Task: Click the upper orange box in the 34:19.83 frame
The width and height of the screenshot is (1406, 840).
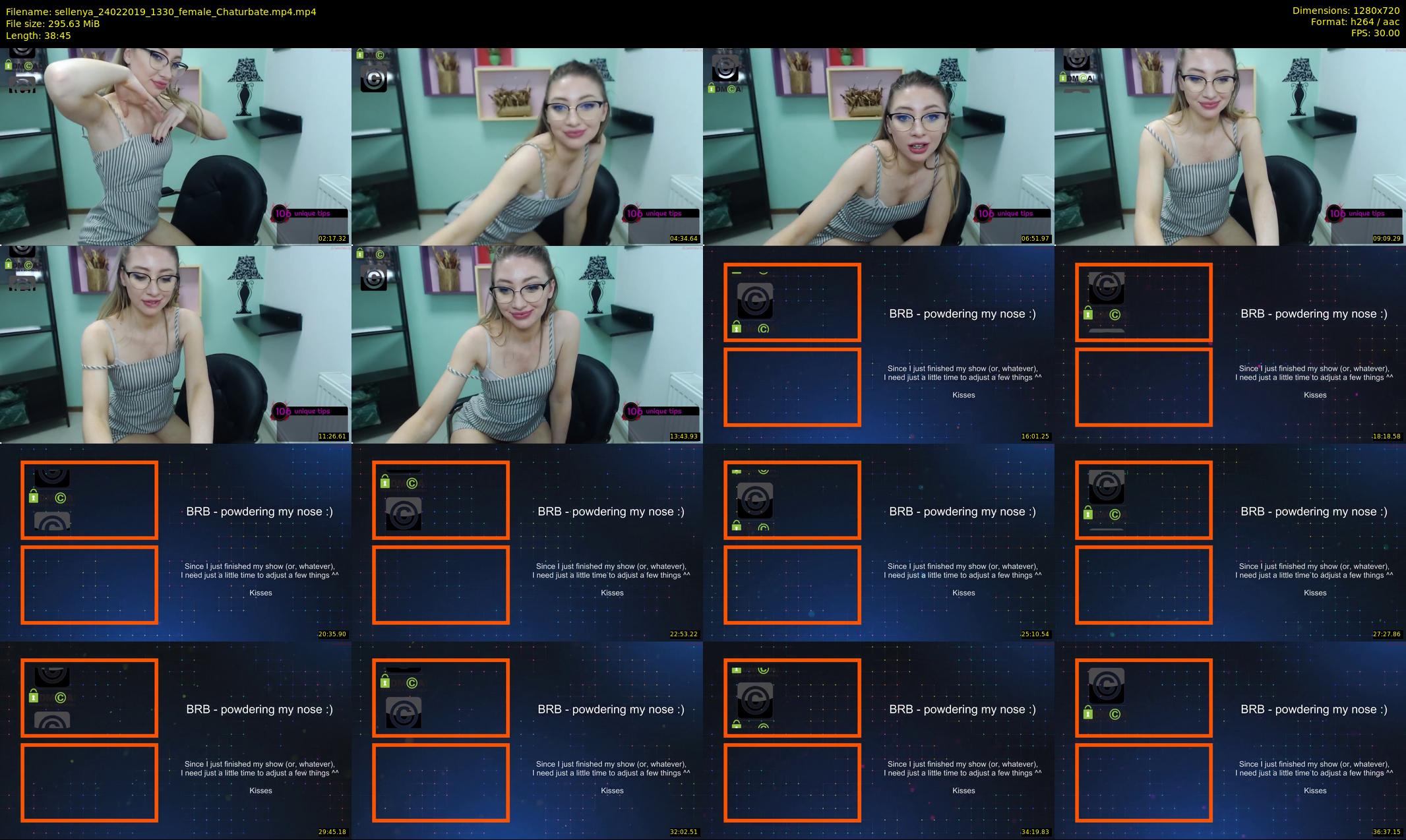Action: coord(792,698)
